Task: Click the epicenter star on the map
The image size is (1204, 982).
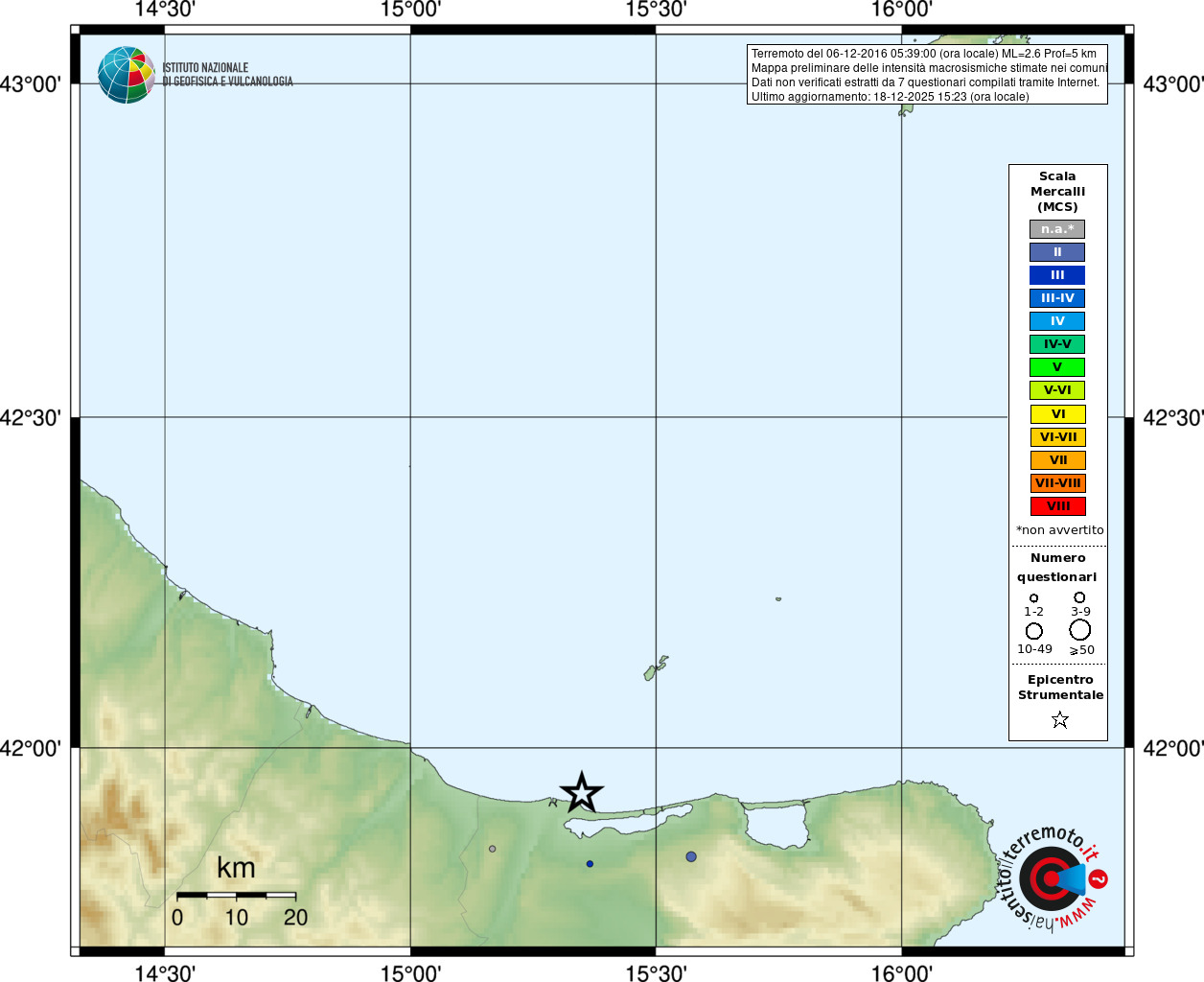Action: click(x=582, y=793)
